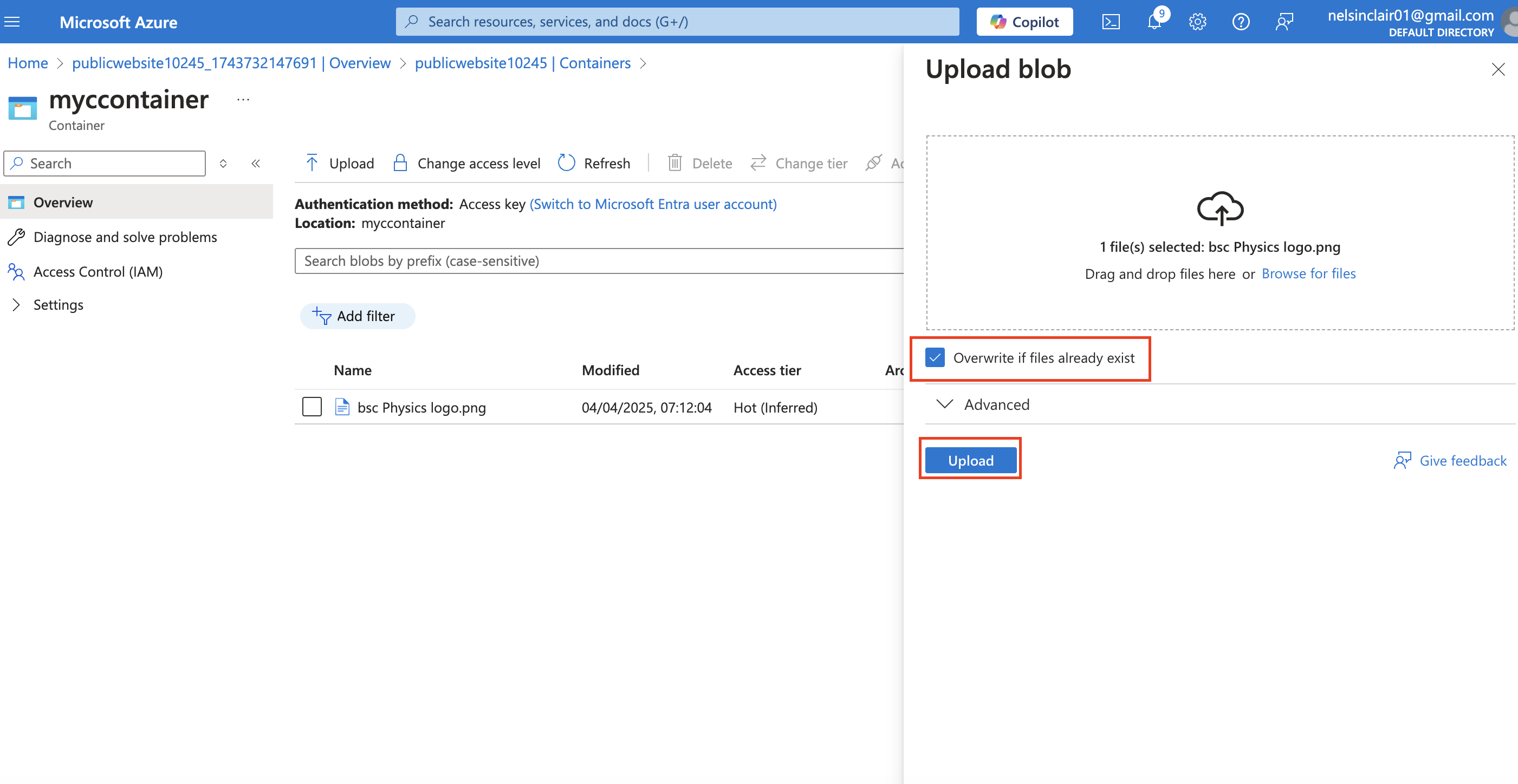Focus Search blobs by prefix field

tap(599, 261)
